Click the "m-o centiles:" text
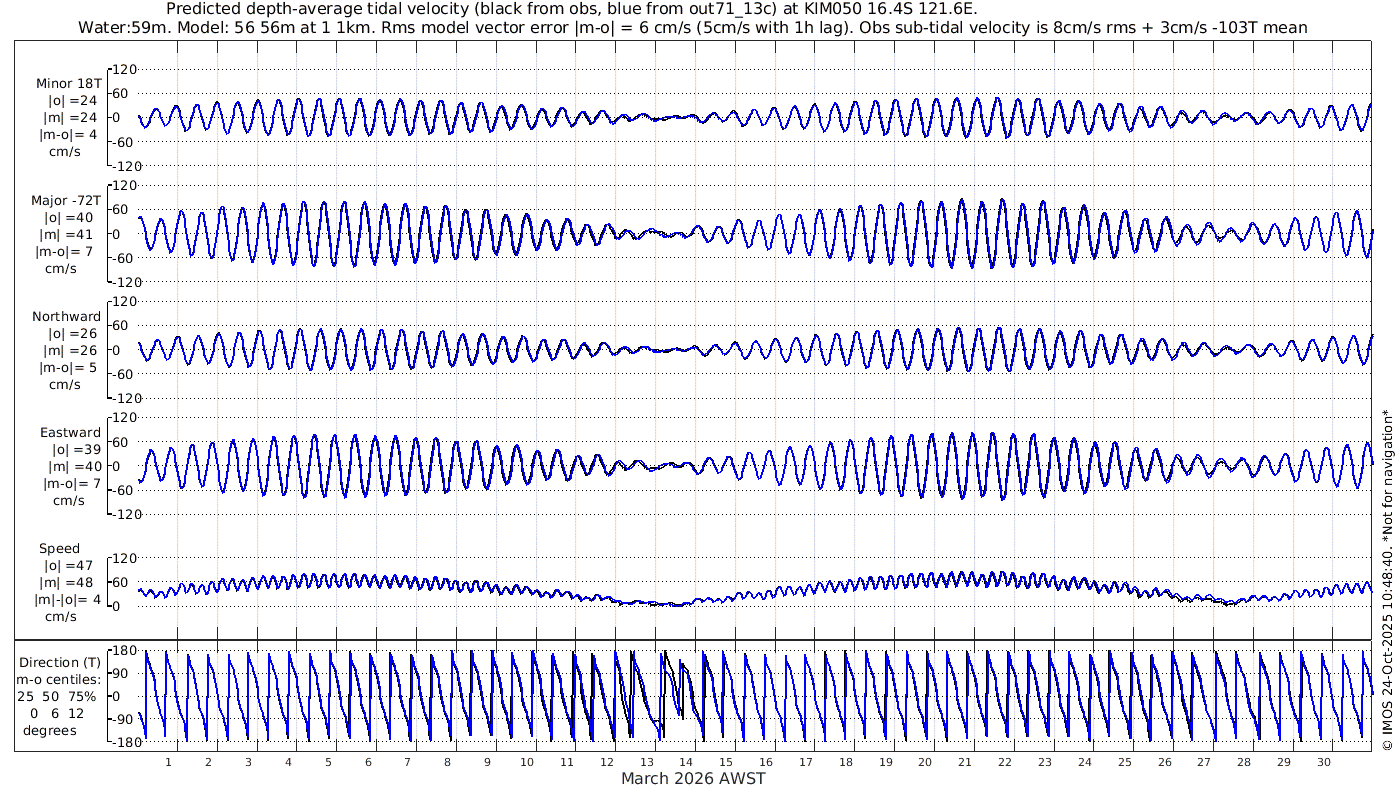This screenshot has width=1400, height=800. click(x=59, y=680)
